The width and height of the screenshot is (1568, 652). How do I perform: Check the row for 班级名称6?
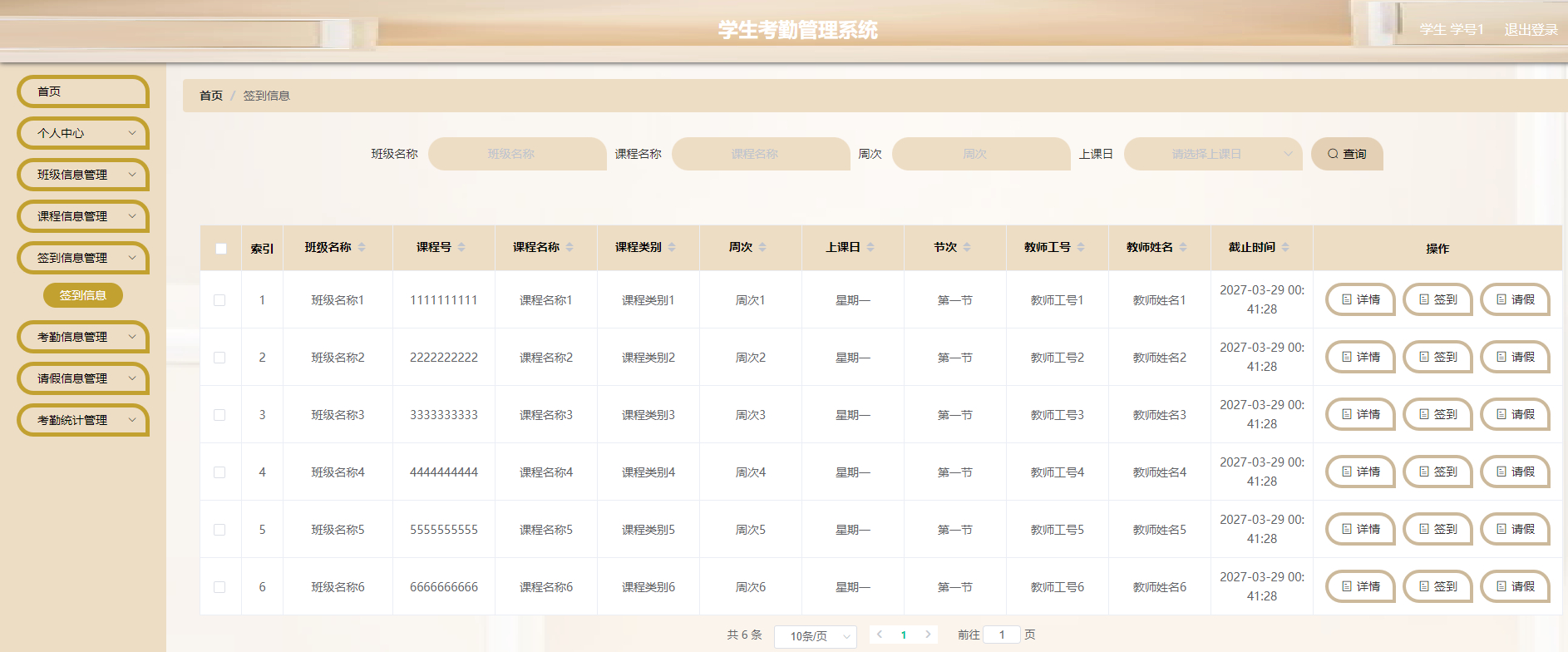[x=219, y=587]
